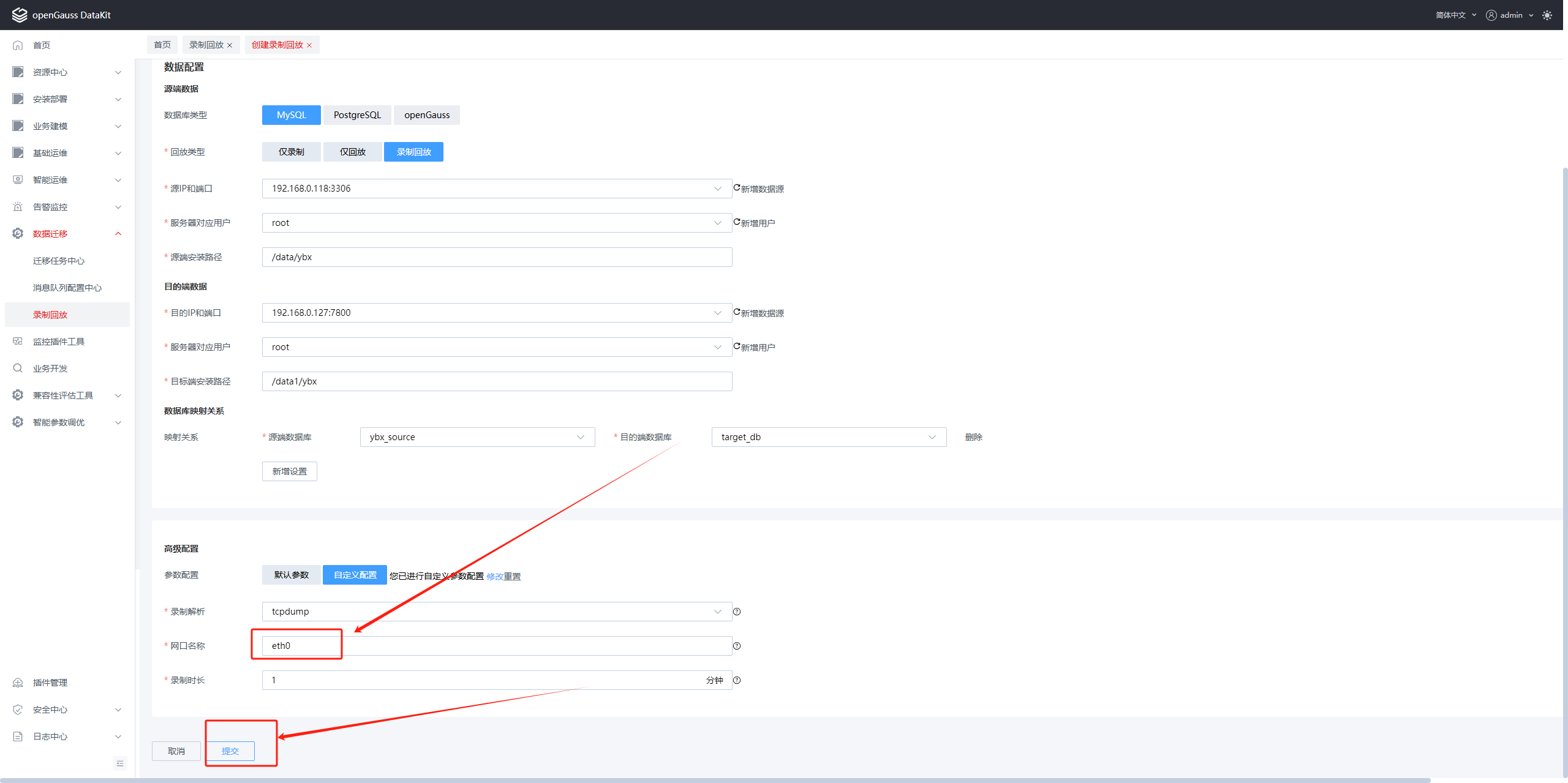Click the help icon beside 网口名称 field
1568x783 pixels.
pyautogui.click(x=737, y=646)
